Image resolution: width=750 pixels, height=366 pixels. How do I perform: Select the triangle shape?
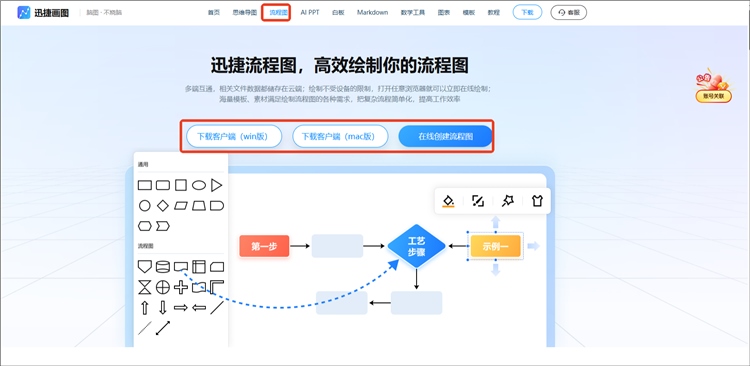tap(217, 185)
